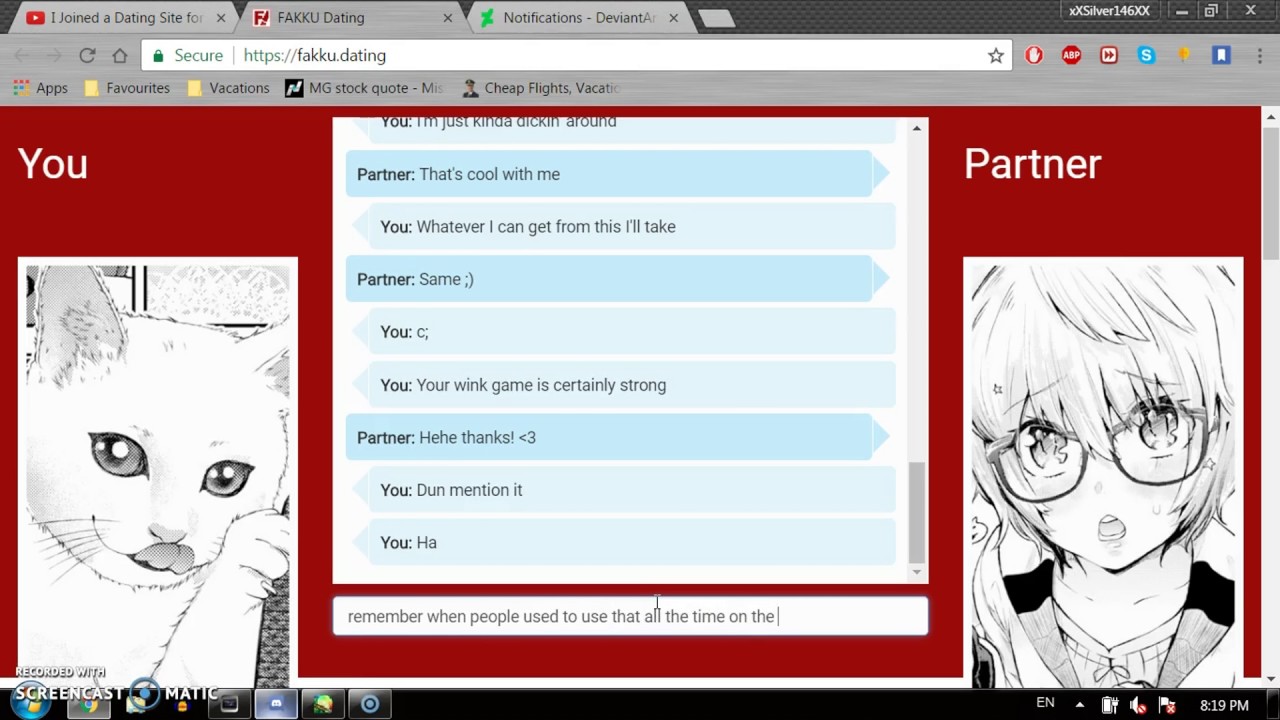
Task: Go to the browser home page icon
Action: [120, 56]
